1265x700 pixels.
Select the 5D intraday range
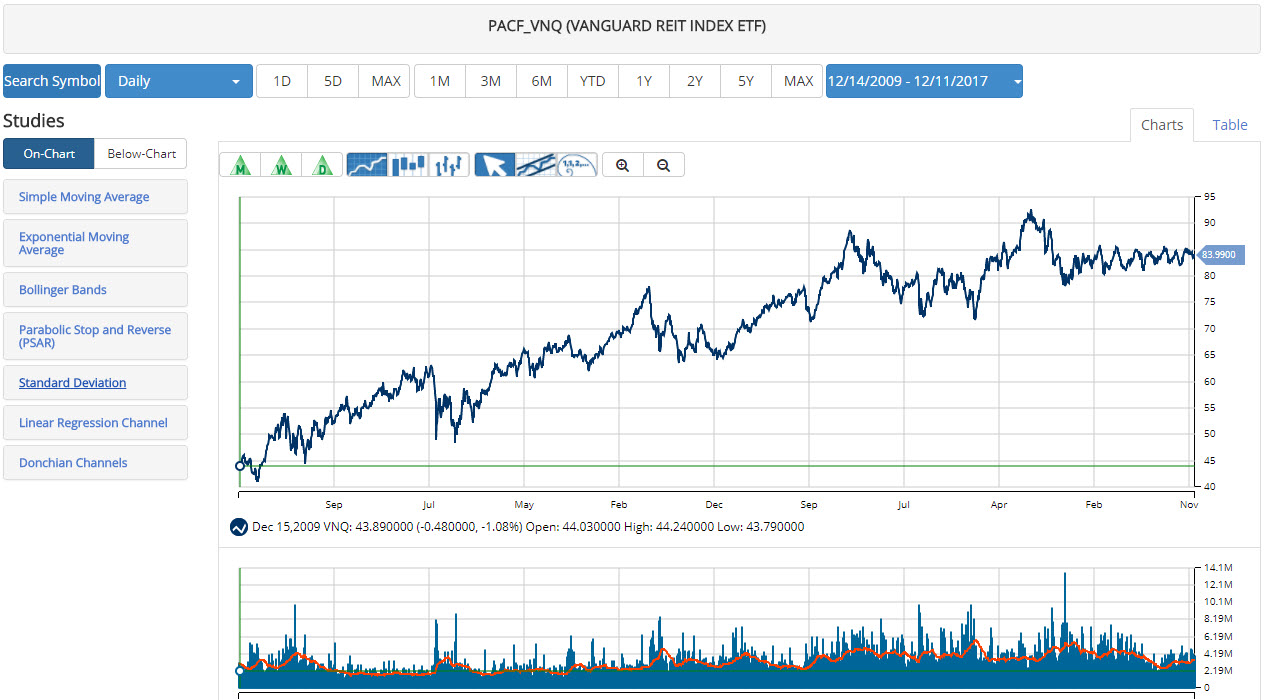[x=333, y=81]
